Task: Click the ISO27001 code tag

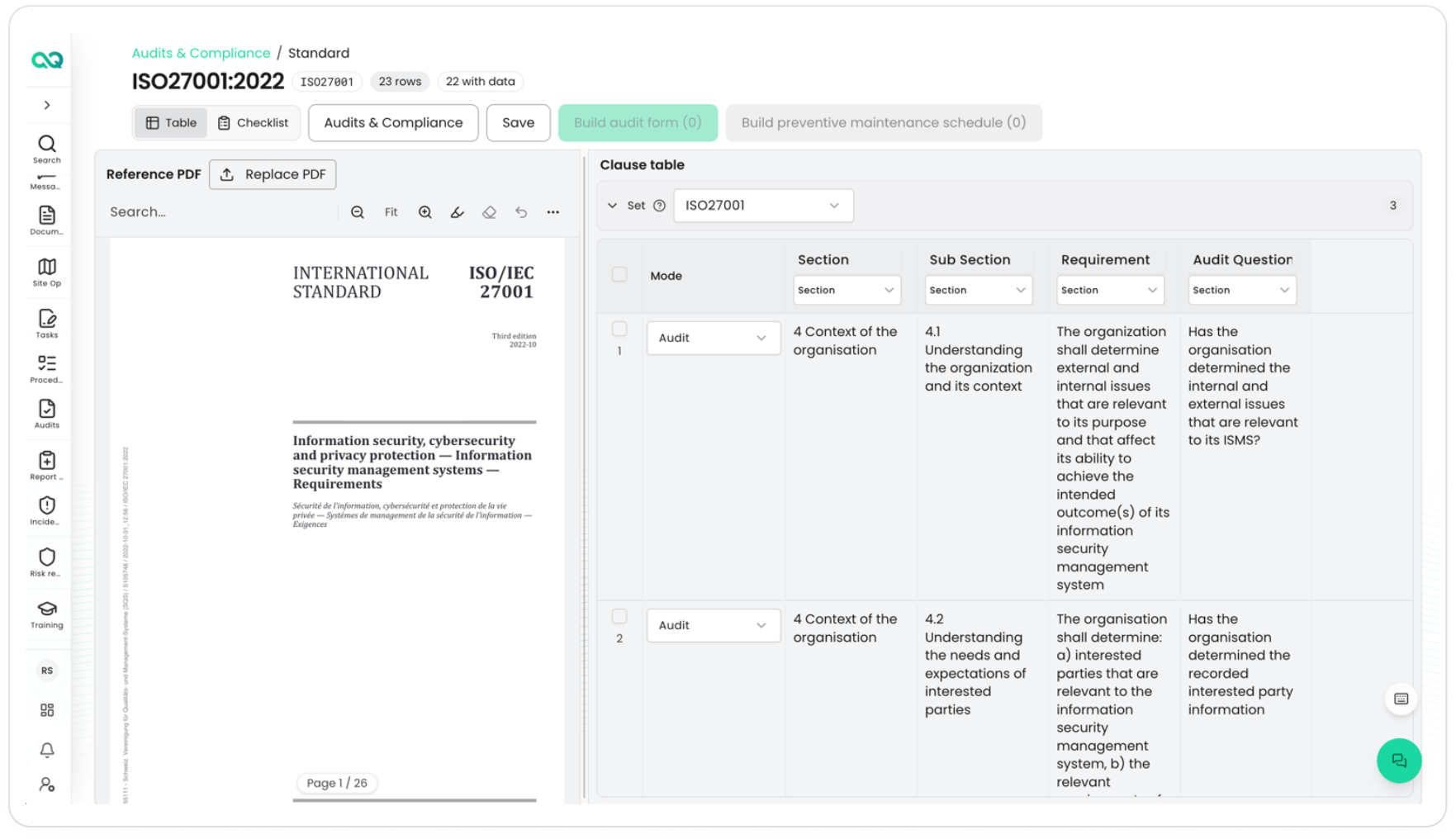Action: 327,82
